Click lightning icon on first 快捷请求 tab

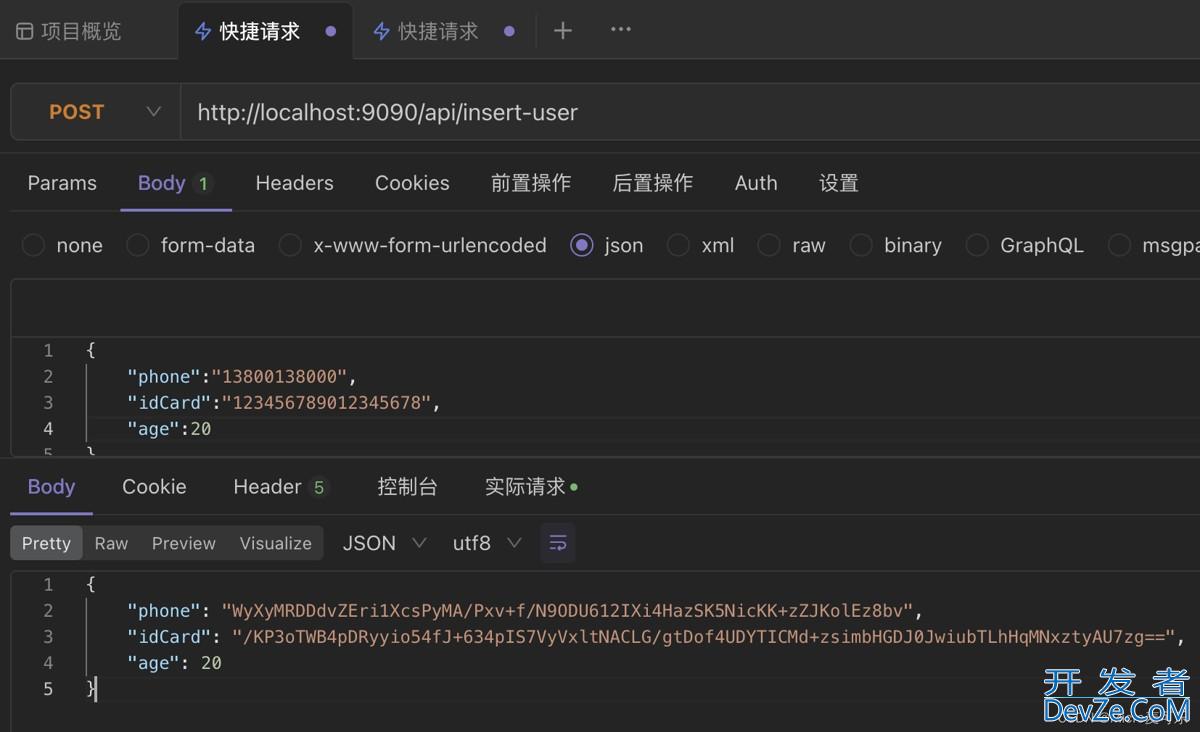point(203,32)
